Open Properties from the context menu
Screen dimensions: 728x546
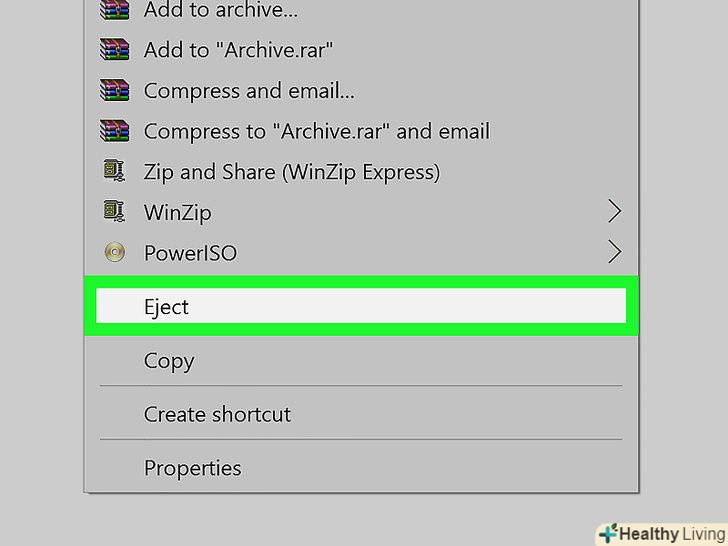click(x=193, y=468)
